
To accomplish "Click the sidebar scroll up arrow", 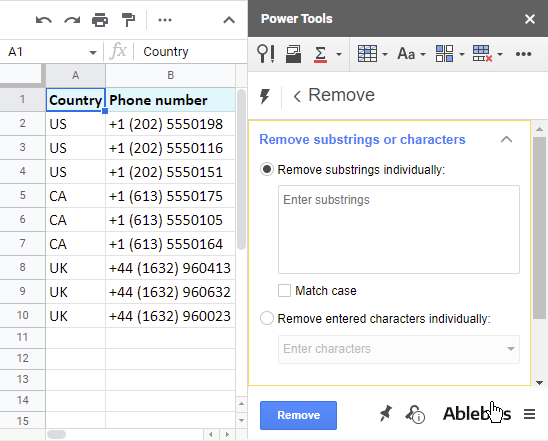I will coord(539,130).
